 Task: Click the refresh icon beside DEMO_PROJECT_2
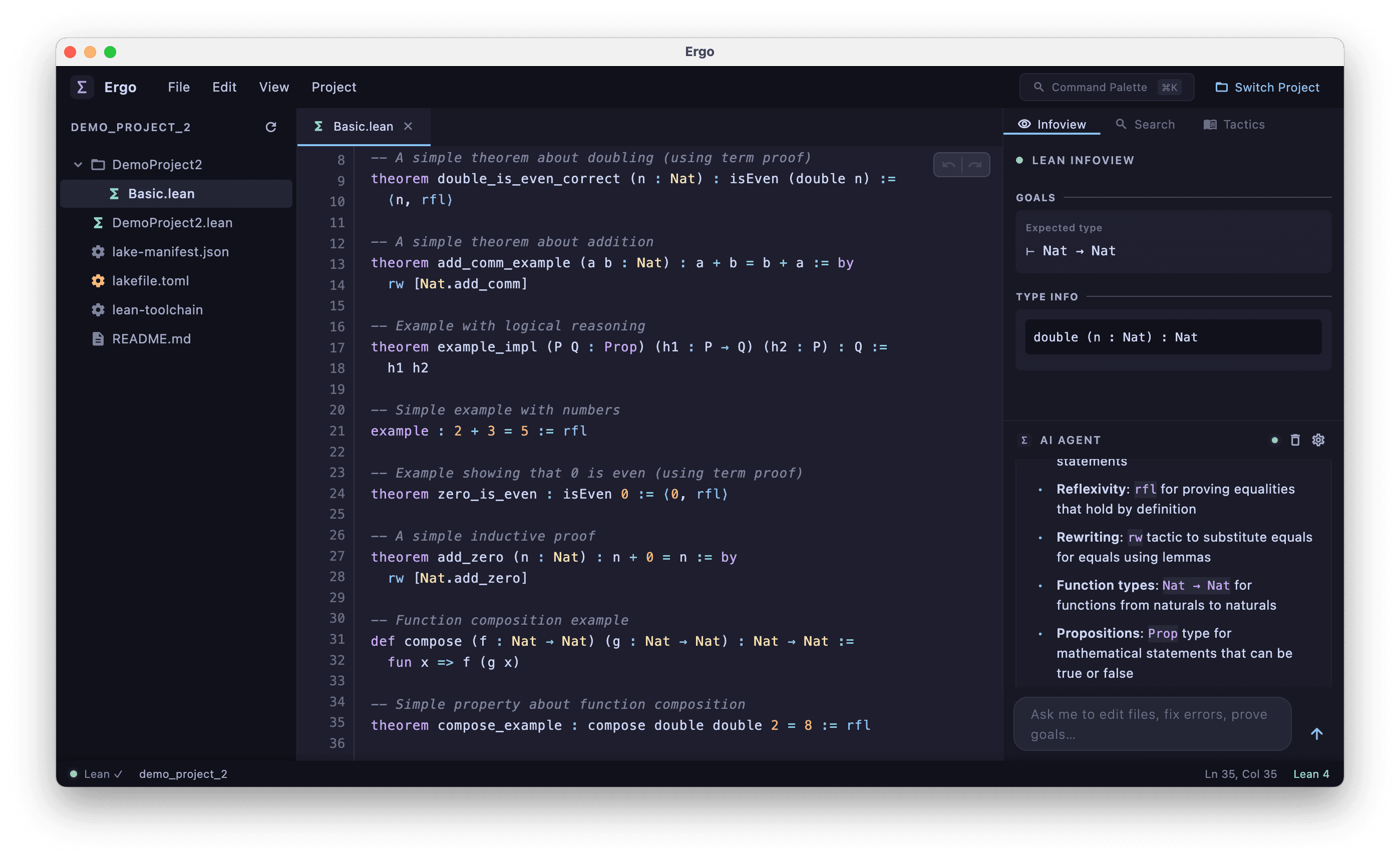click(271, 127)
